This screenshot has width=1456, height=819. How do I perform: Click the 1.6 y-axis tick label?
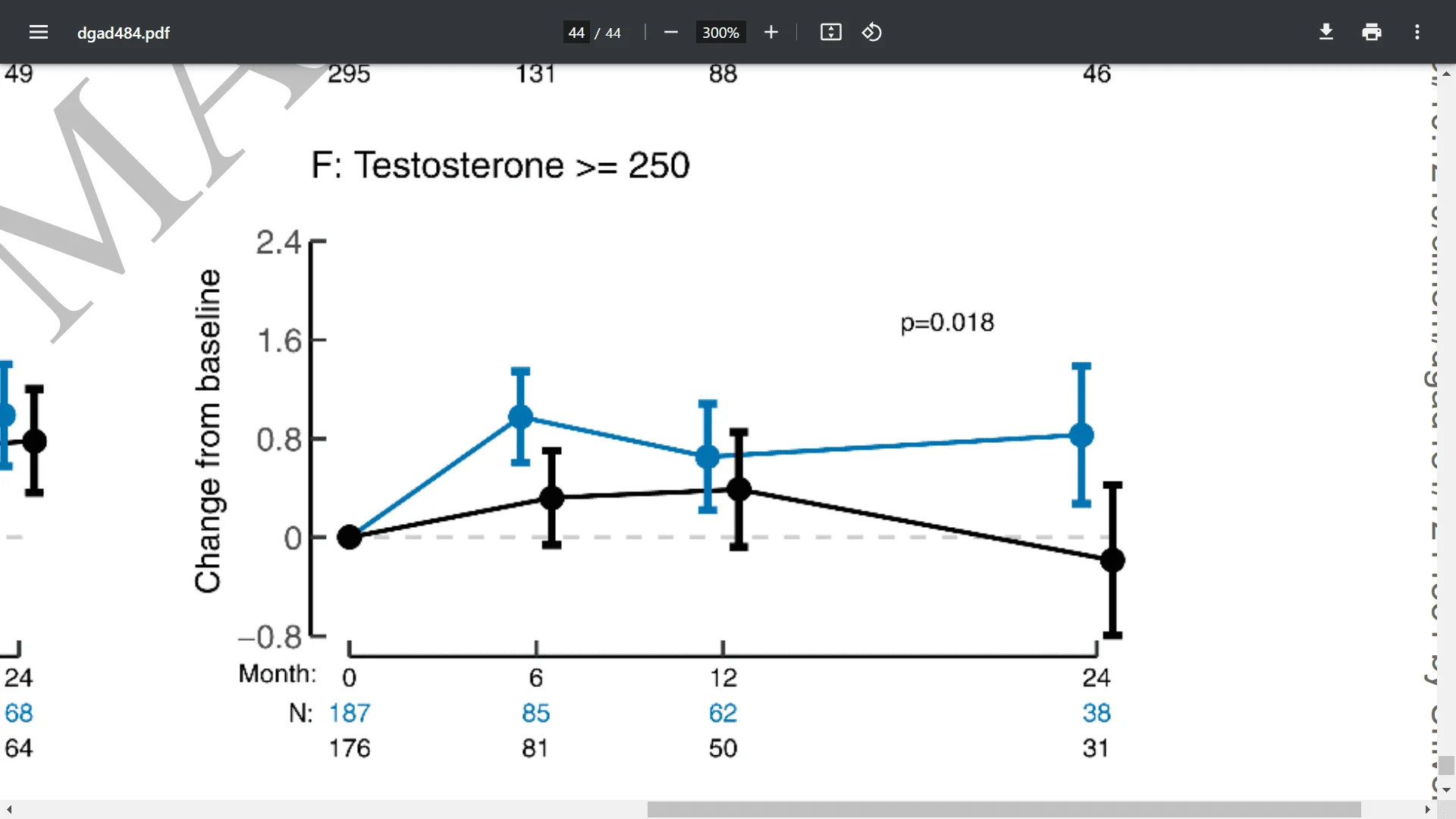coord(280,340)
